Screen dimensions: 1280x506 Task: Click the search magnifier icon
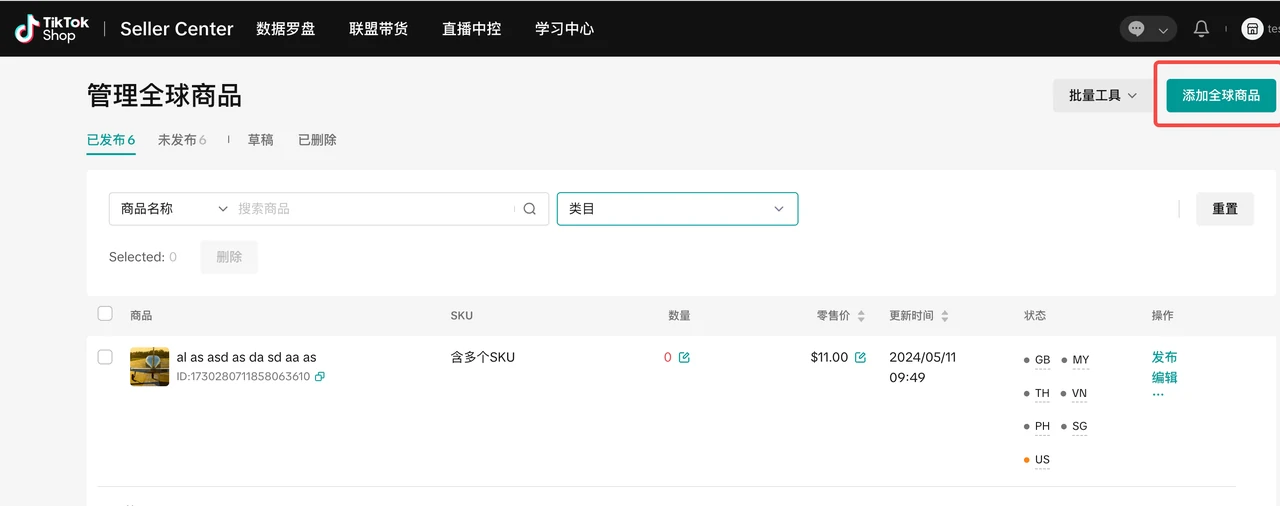[530, 209]
